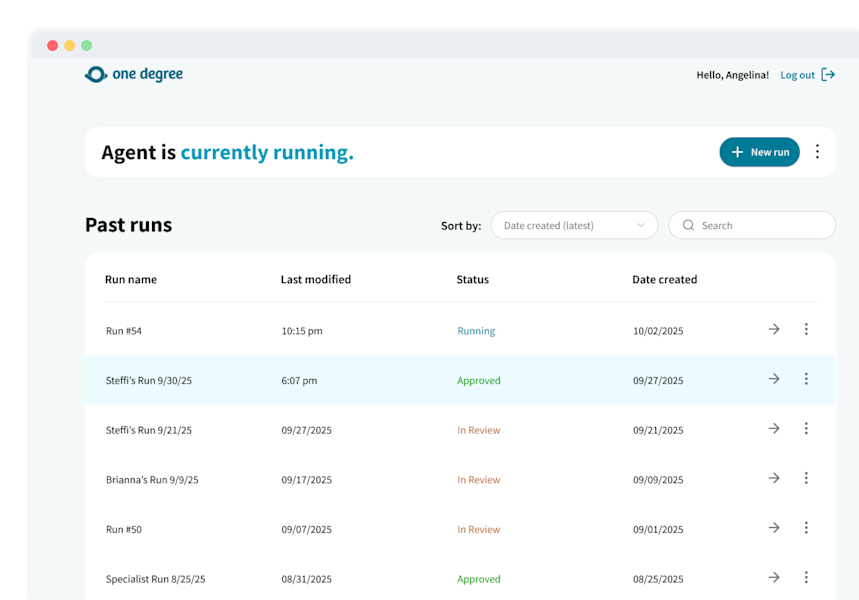Open Run #50 with its arrow icon
Screen dimensions: 859x600
click(x=774, y=528)
